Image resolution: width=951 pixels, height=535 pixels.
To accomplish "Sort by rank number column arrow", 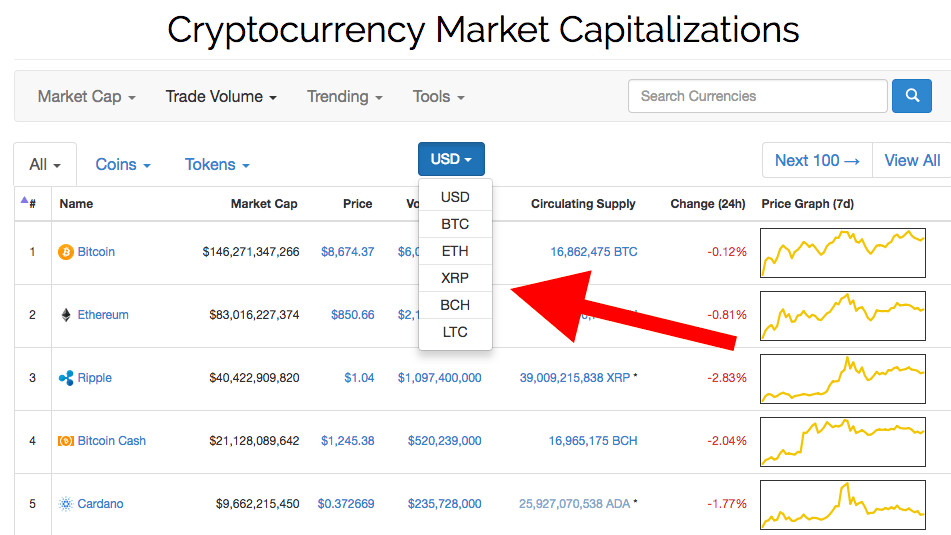I will coord(25,202).
